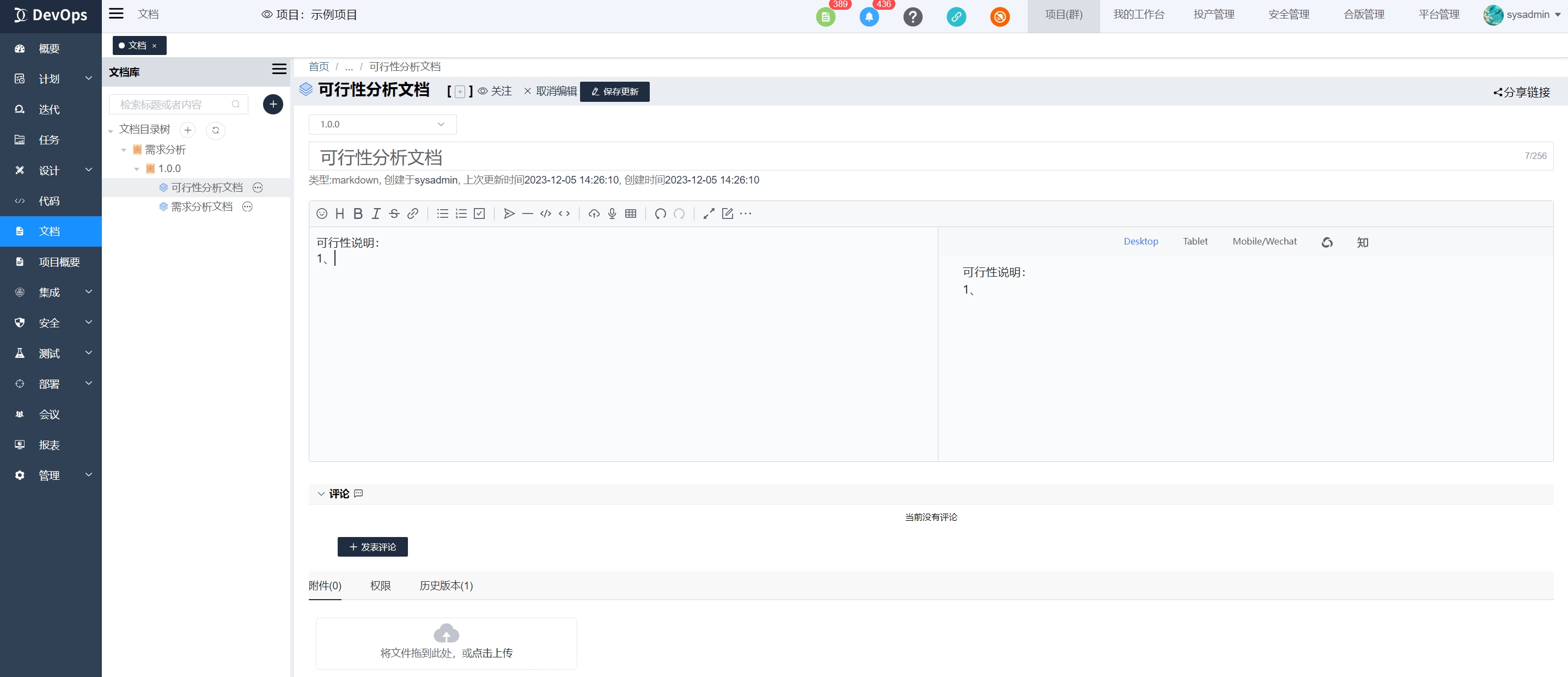The image size is (1568, 677).
Task: Insert a table via toolbar
Action: click(x=631, y=214)
